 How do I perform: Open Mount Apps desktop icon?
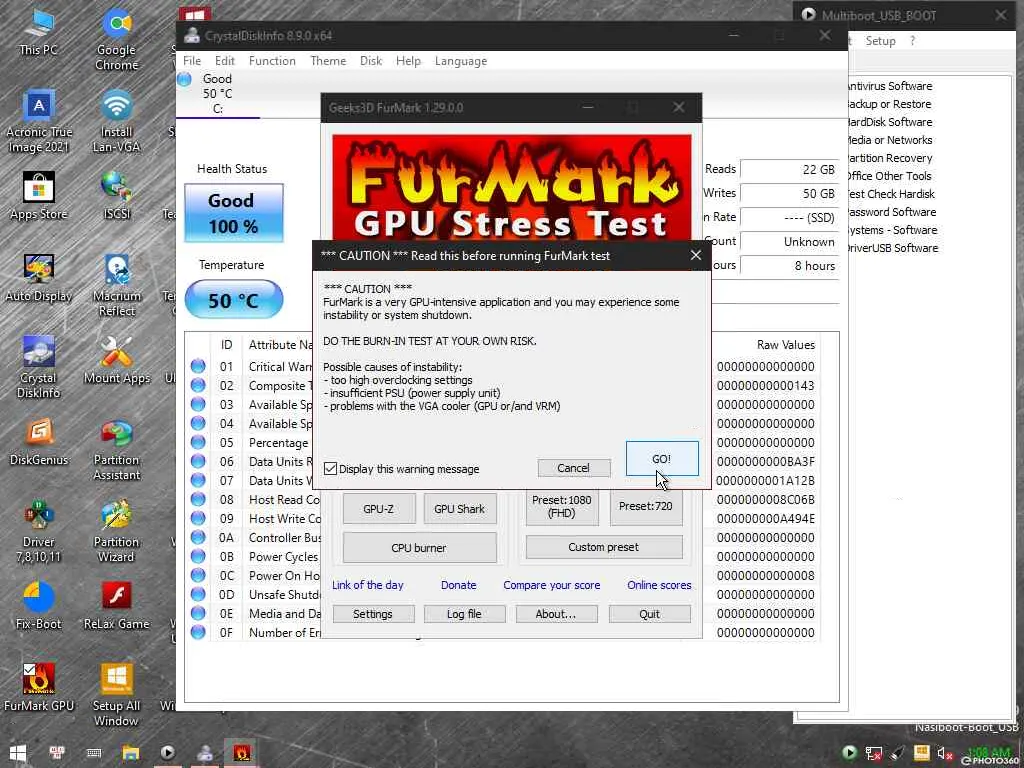click(116, 360)
